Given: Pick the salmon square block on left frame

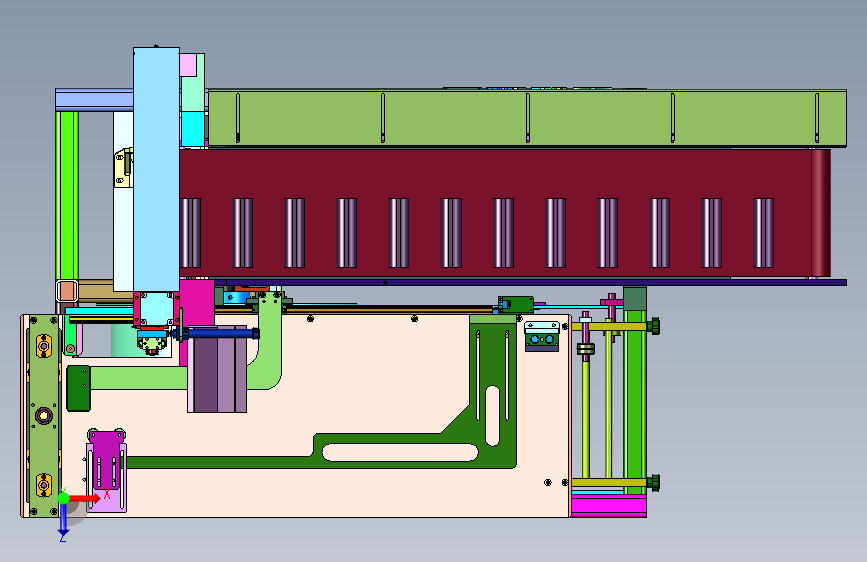Looking at the screenshot, I should coord(67,291).
